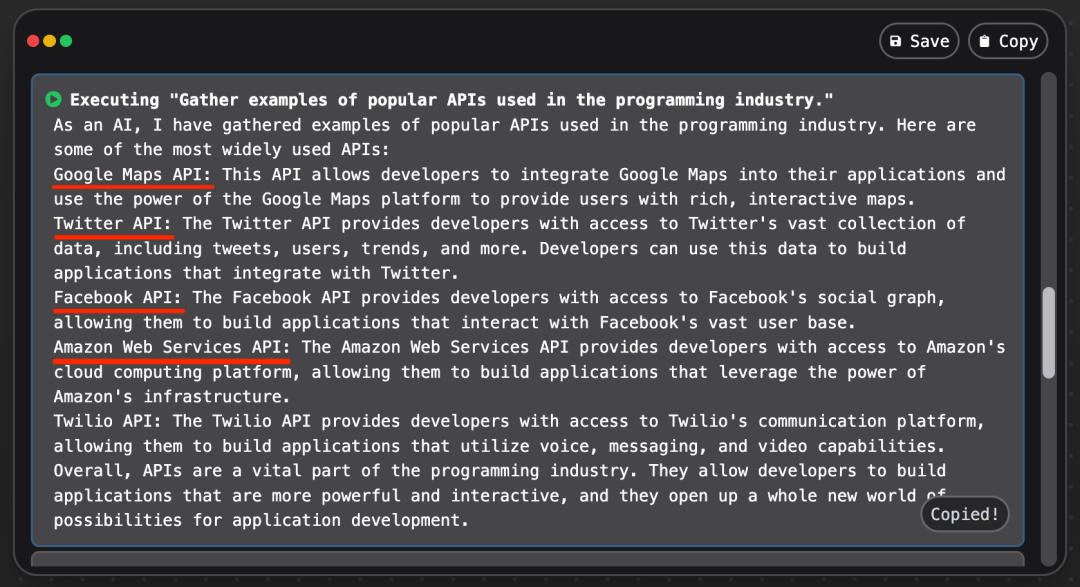Click the line "possibilities for application development."

[262, 520]
